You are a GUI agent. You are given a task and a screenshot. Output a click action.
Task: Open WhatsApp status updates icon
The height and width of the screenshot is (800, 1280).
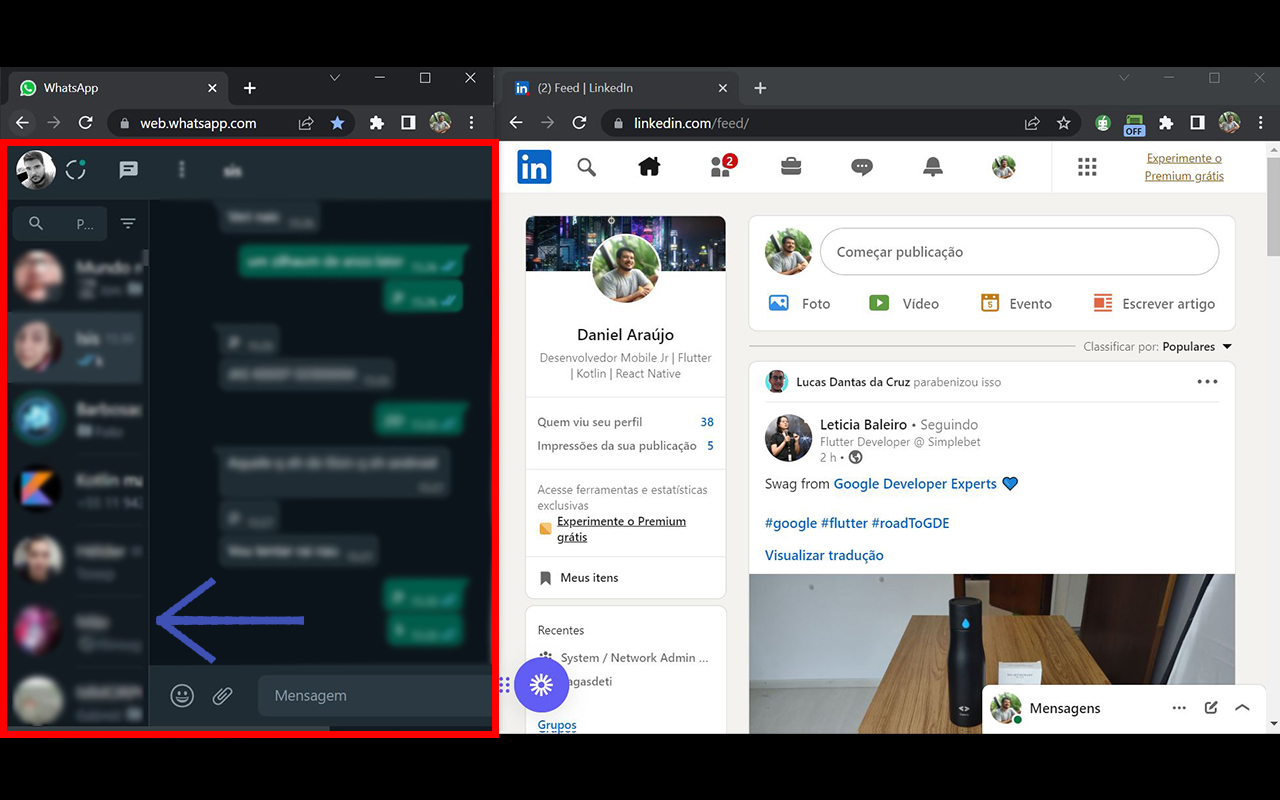75,170
